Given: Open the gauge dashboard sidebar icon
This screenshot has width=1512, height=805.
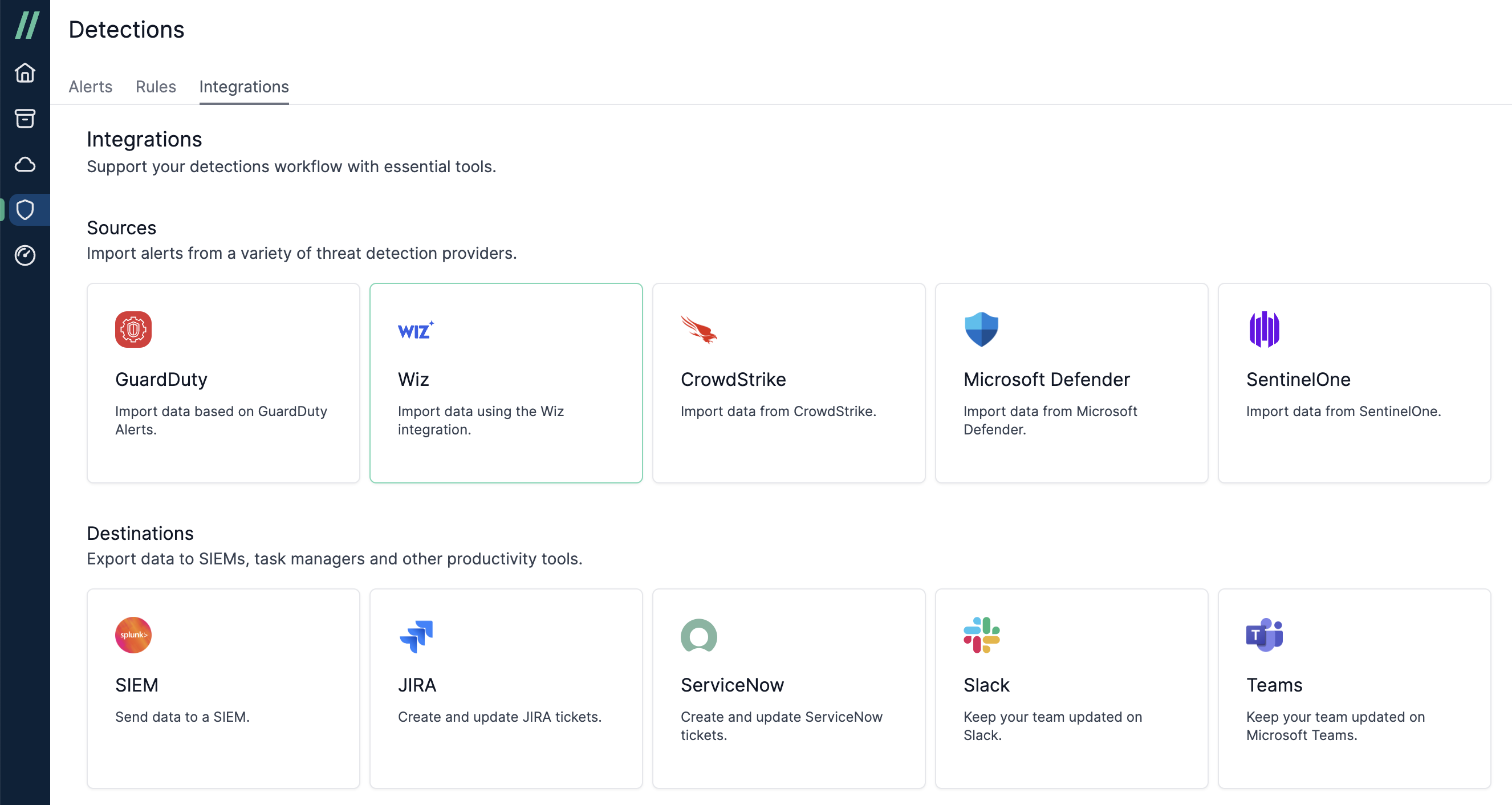Looking at the screenshot, I should point(25,255).
